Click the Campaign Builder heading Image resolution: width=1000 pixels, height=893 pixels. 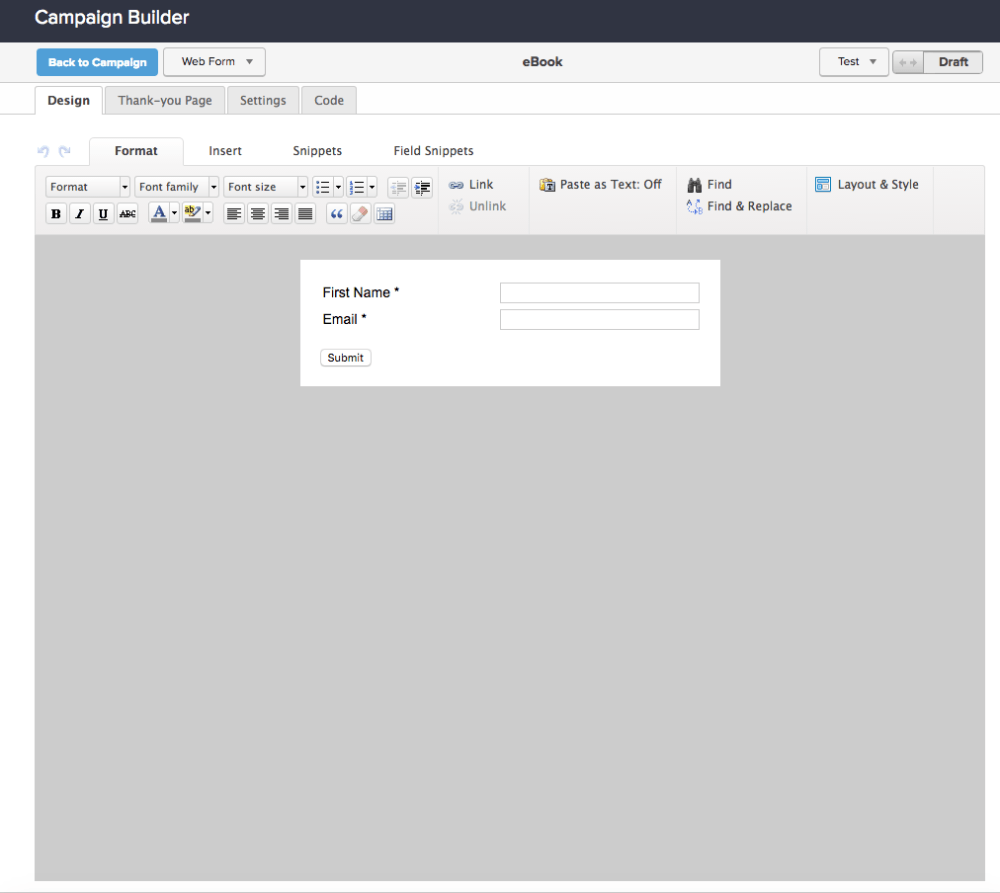(x=112, y=18)
